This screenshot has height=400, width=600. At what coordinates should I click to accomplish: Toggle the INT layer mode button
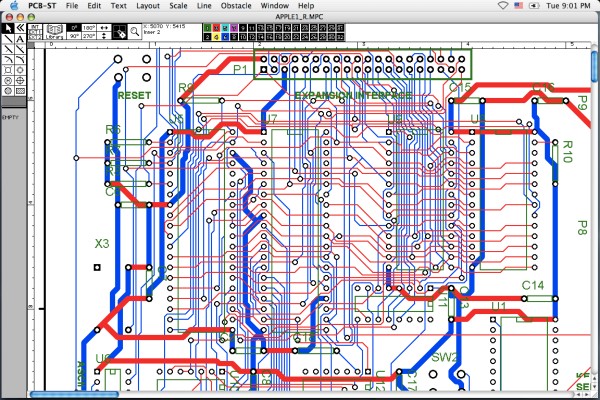pos(35,27)
